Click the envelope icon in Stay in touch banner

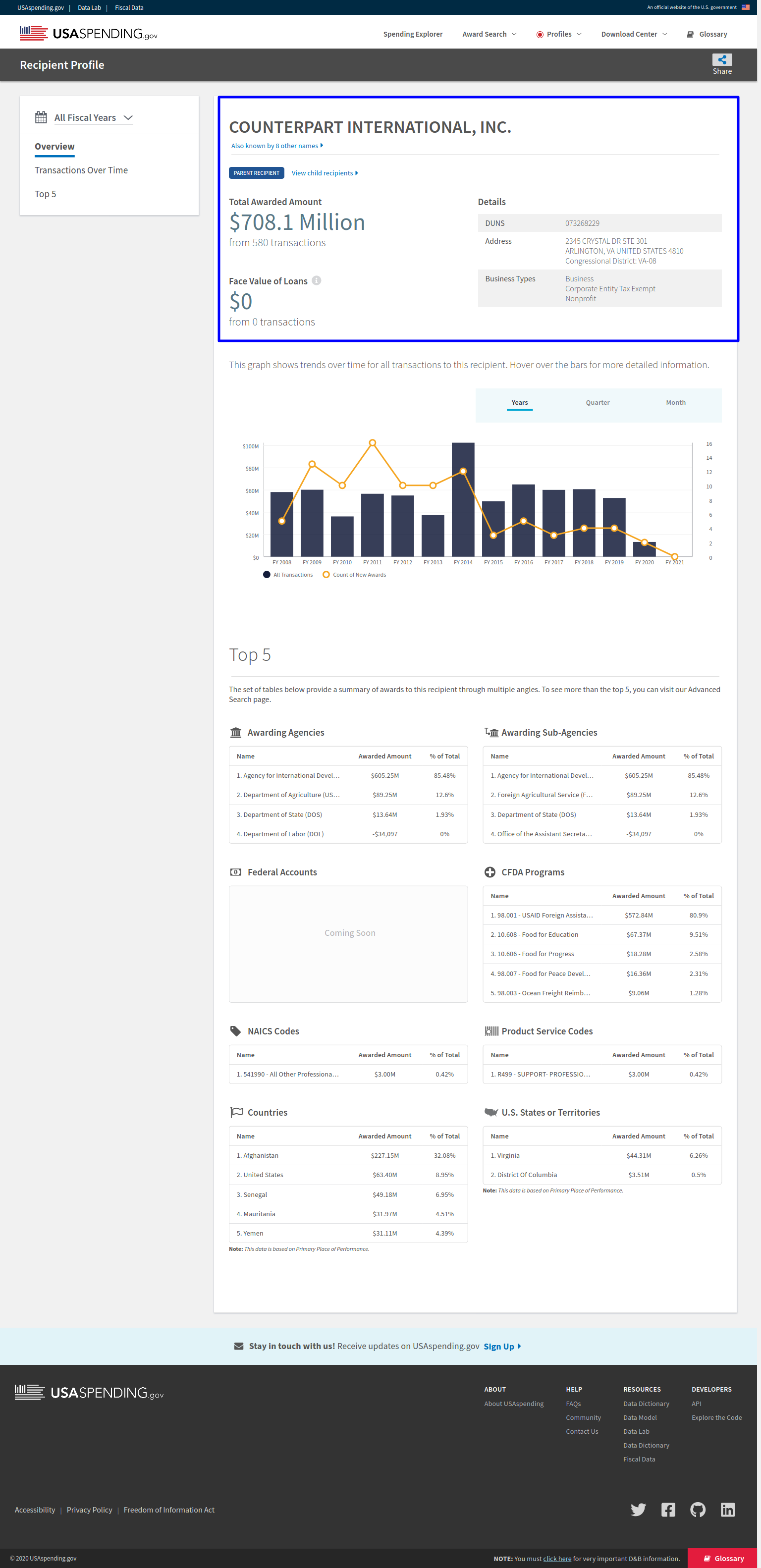click(239, 1346)
